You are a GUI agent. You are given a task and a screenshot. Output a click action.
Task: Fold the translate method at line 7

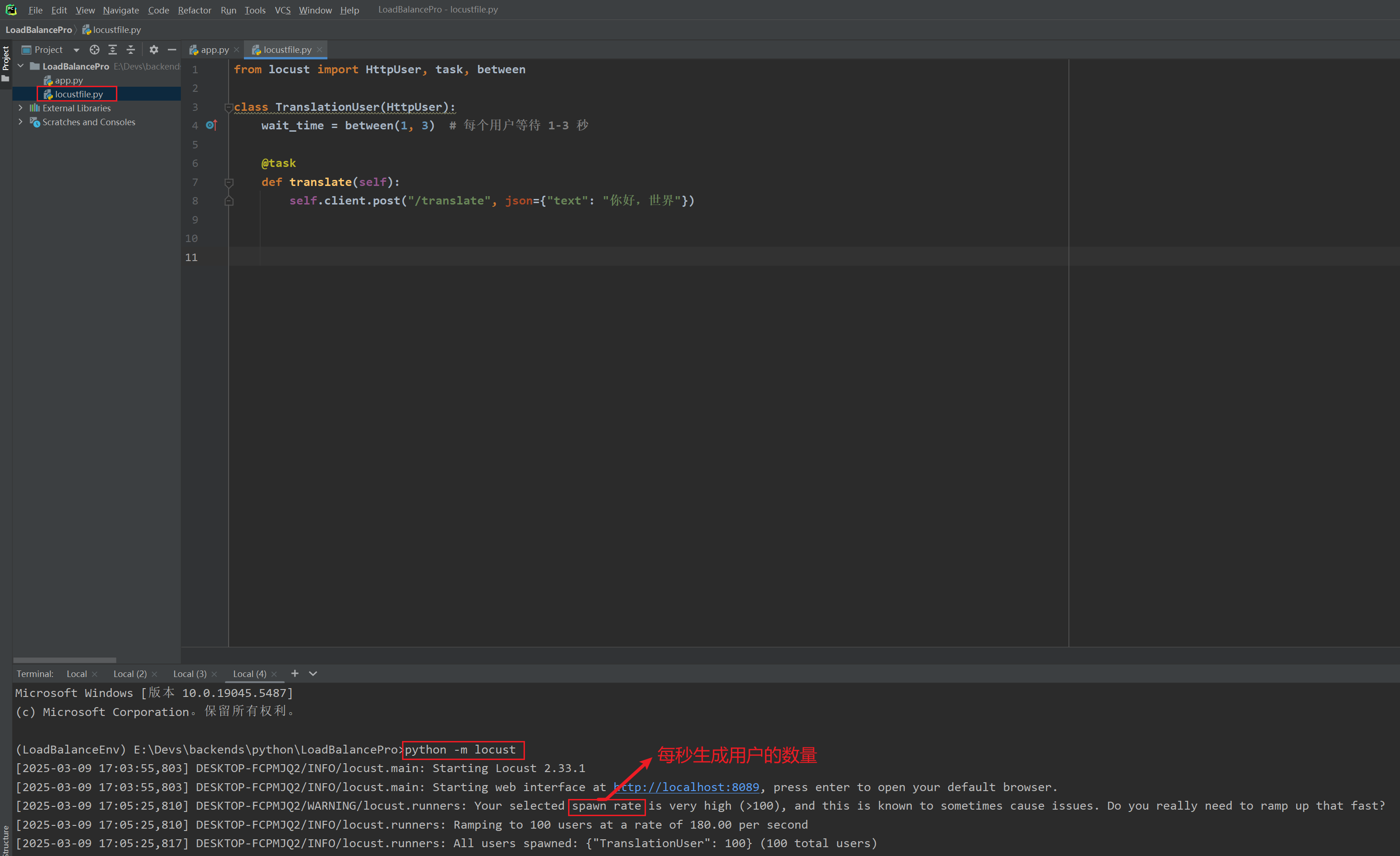click(x=229, y=182)
